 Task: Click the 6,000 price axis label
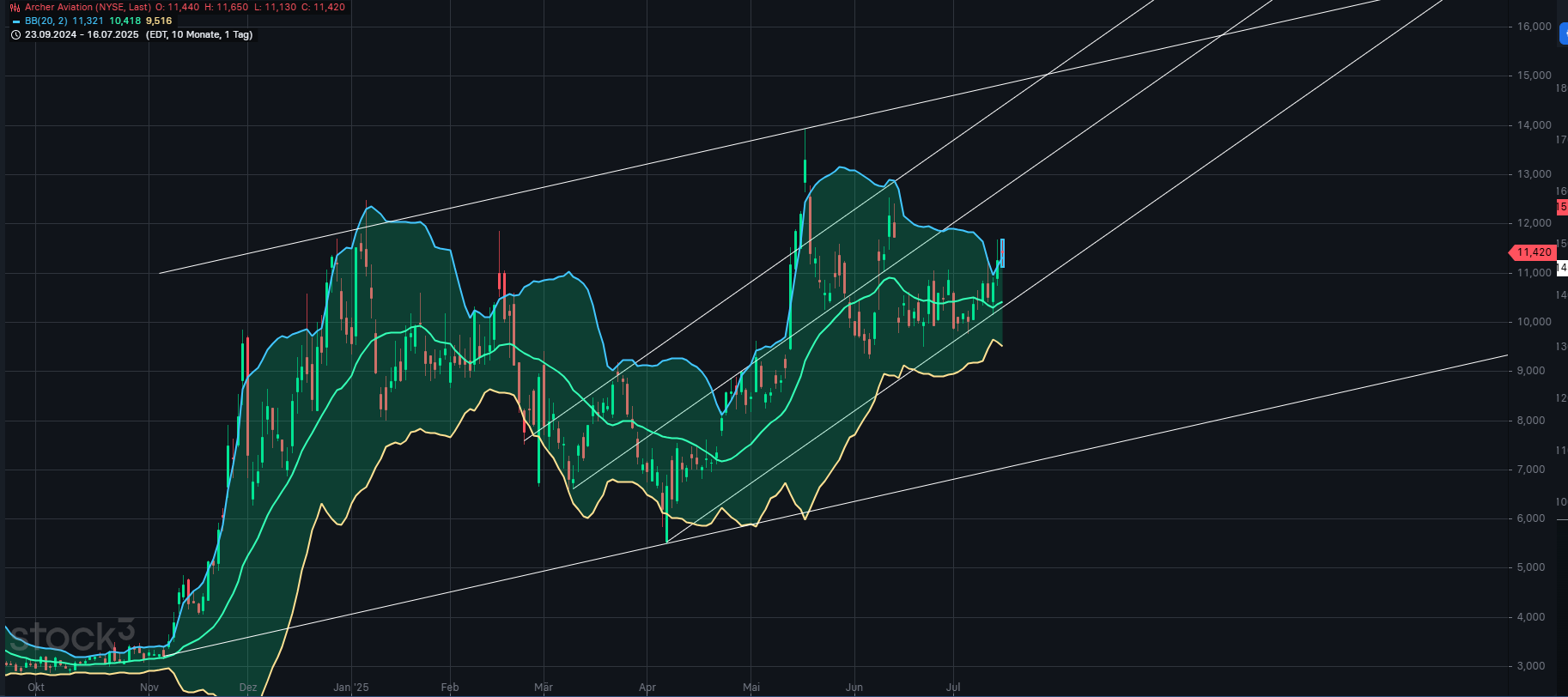pos(1531,518)
